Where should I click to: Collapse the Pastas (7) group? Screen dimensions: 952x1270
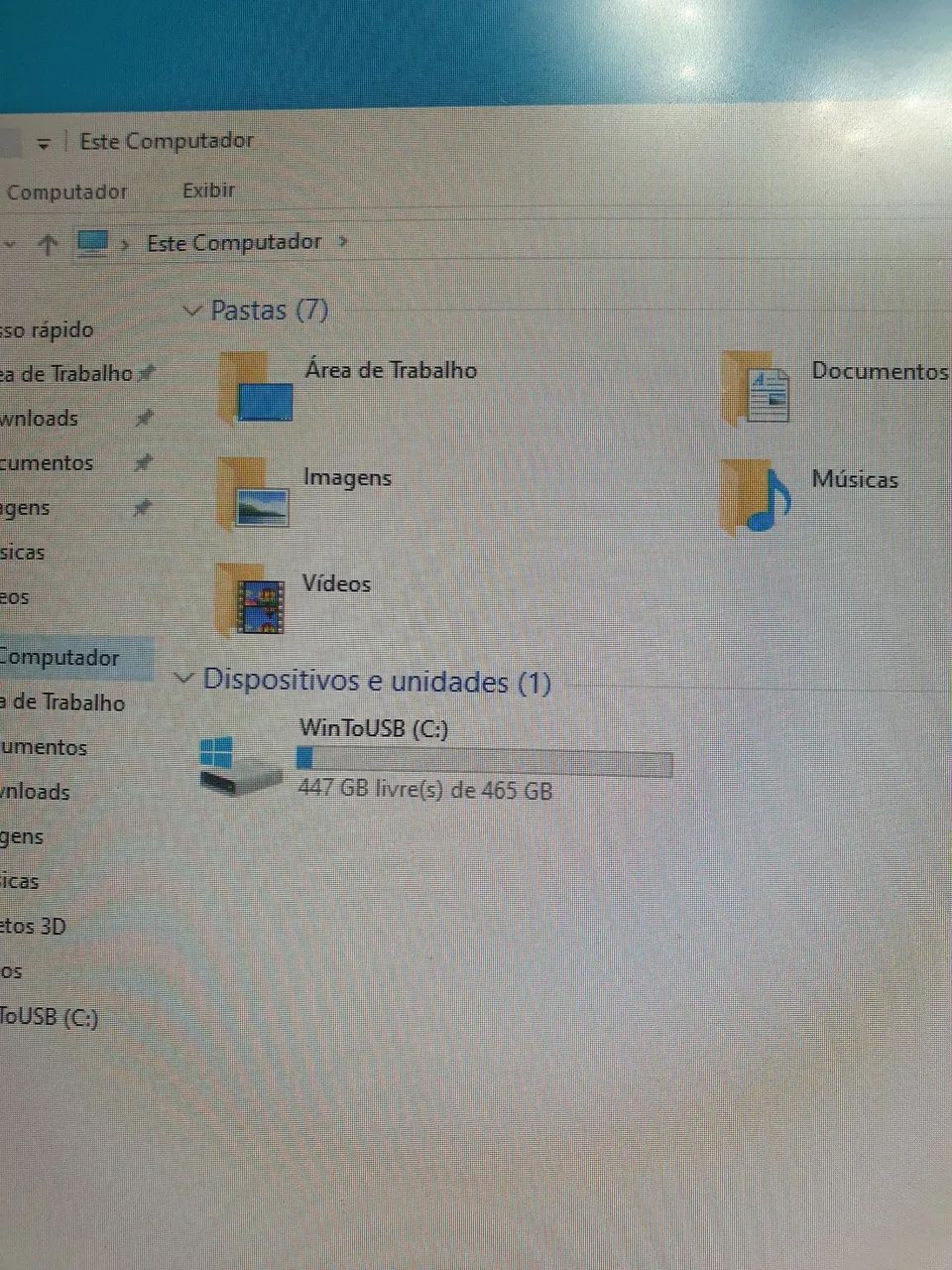[192, 311]
